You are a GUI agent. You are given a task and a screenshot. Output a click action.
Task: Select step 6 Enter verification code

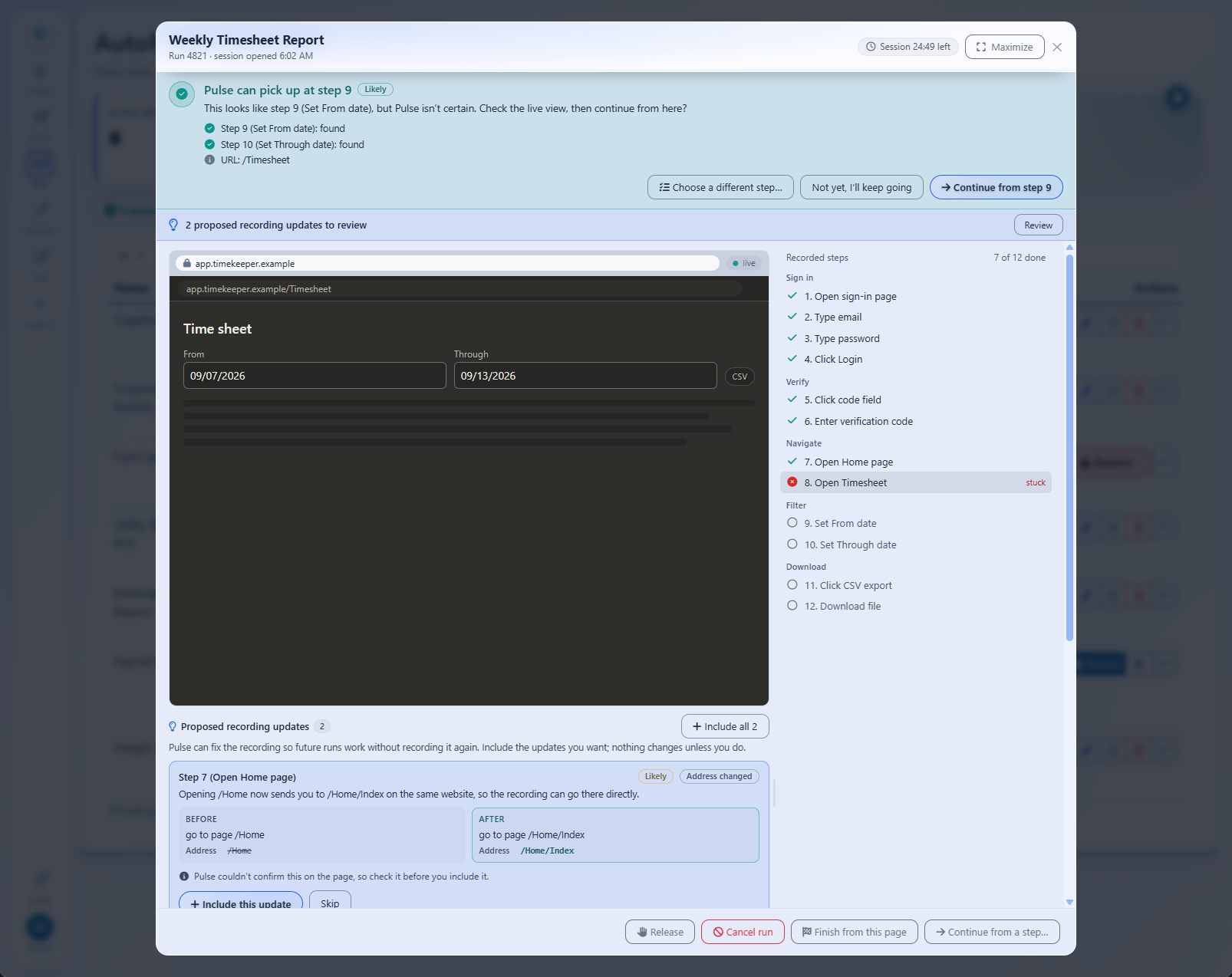(915, 421)
